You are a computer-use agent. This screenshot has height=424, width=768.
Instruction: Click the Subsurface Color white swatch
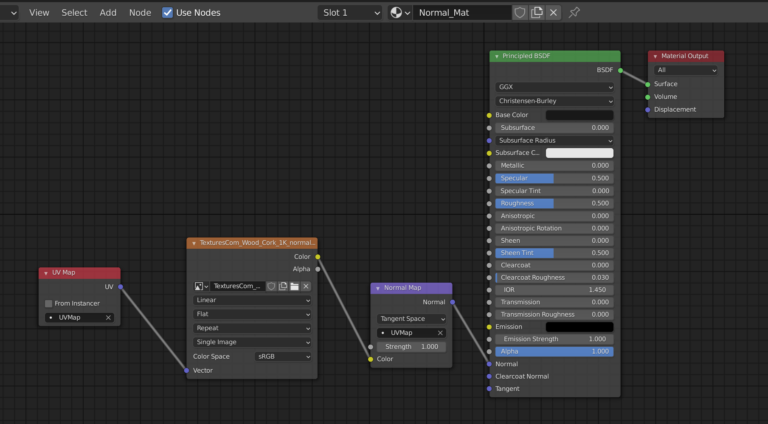coord(579,153)
